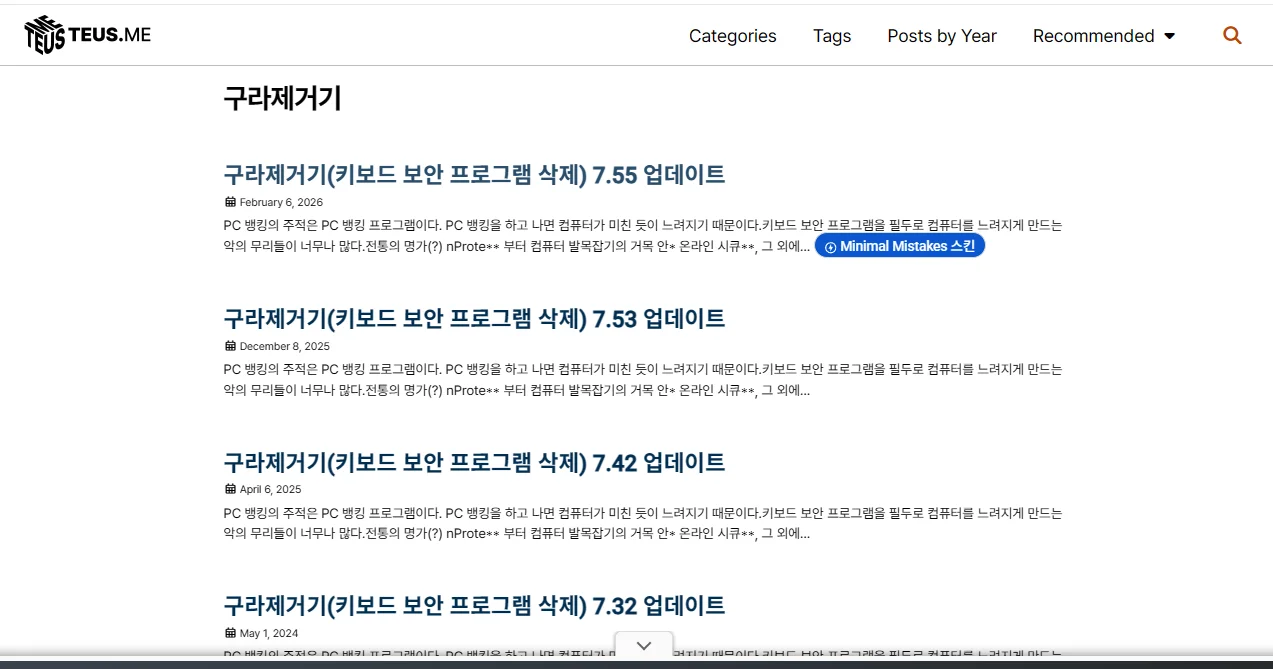Open Posts by Year

point(942,36)
